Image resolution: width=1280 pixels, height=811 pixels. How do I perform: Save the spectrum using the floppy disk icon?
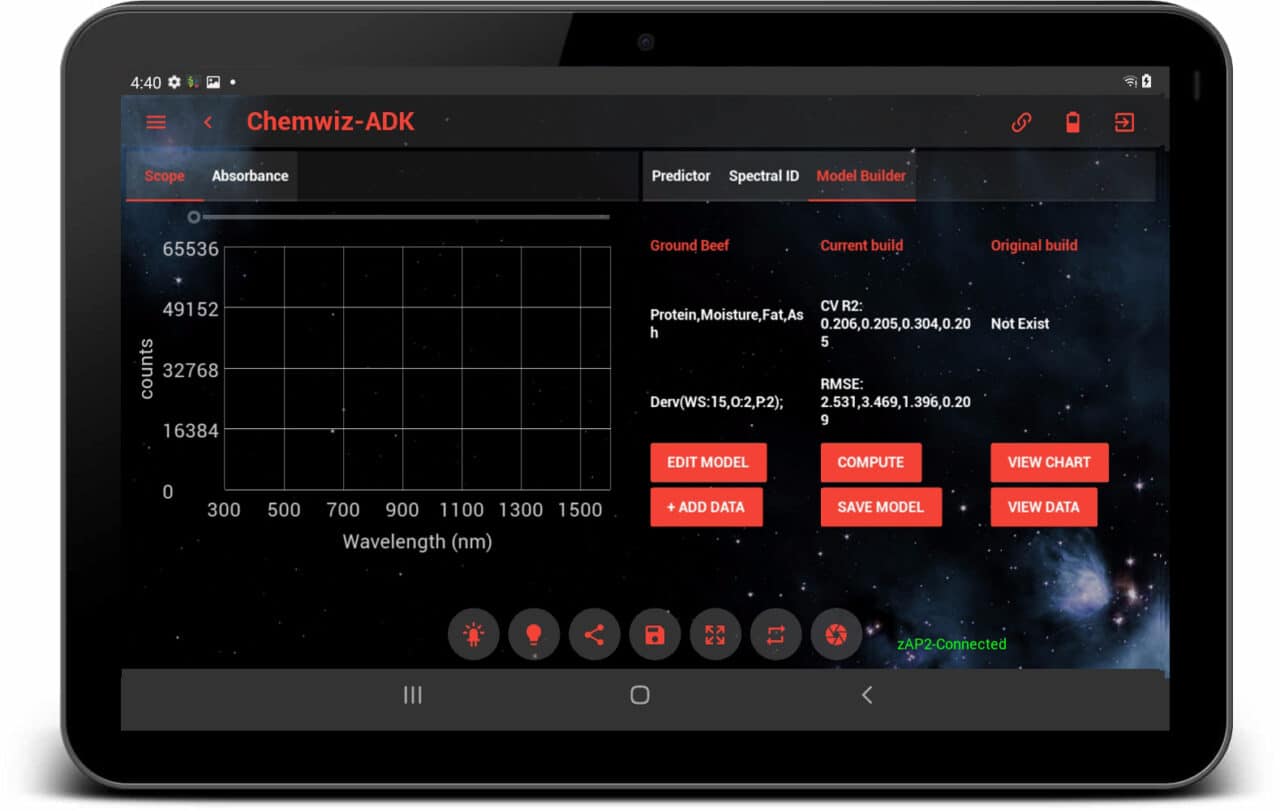pos(655,634)
